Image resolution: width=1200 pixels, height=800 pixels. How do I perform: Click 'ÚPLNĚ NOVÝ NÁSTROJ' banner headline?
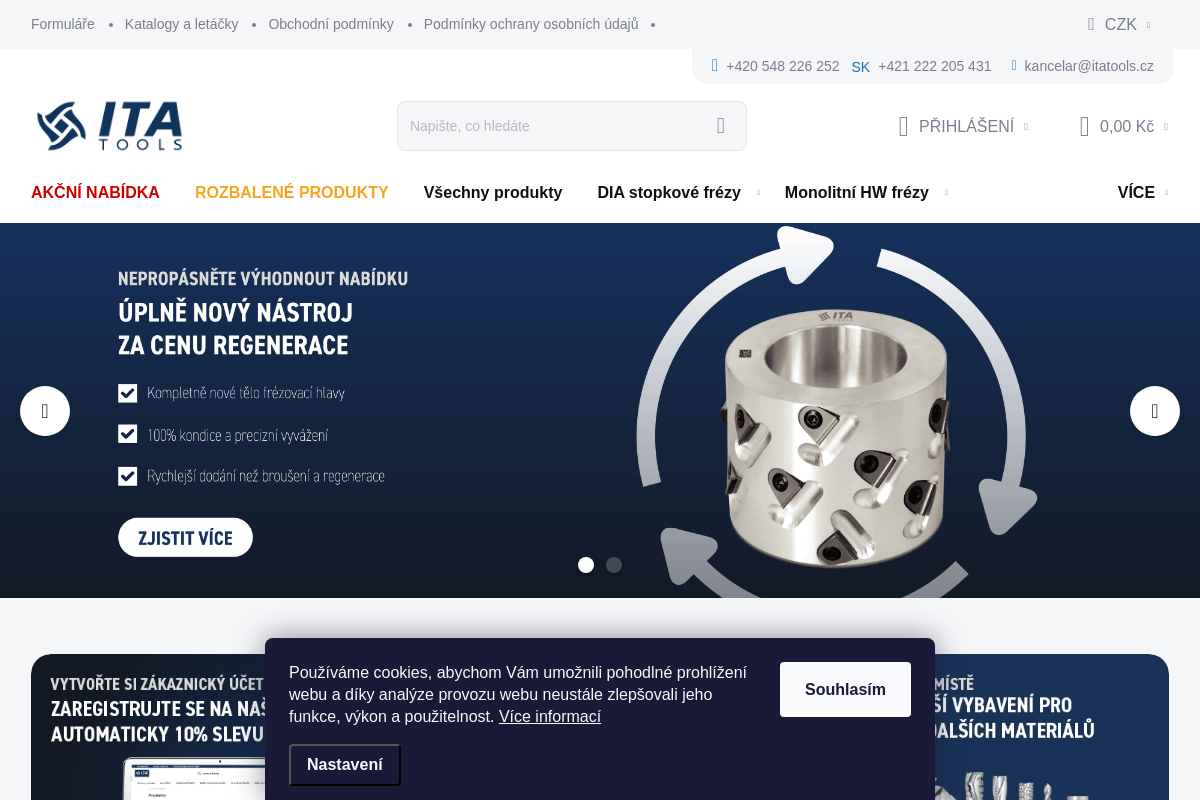[236, 312]
